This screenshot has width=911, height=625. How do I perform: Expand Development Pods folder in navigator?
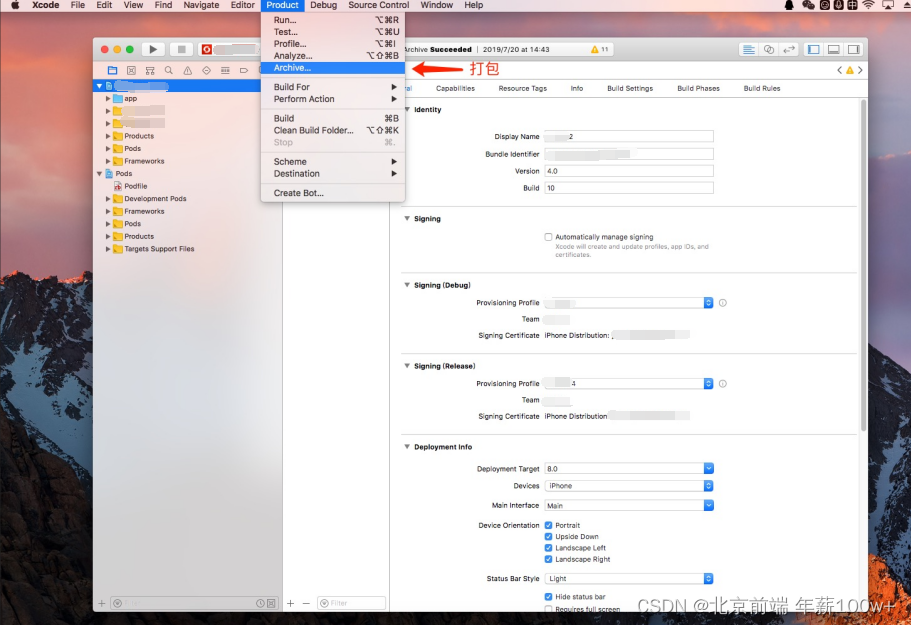(x=108, y=199)
